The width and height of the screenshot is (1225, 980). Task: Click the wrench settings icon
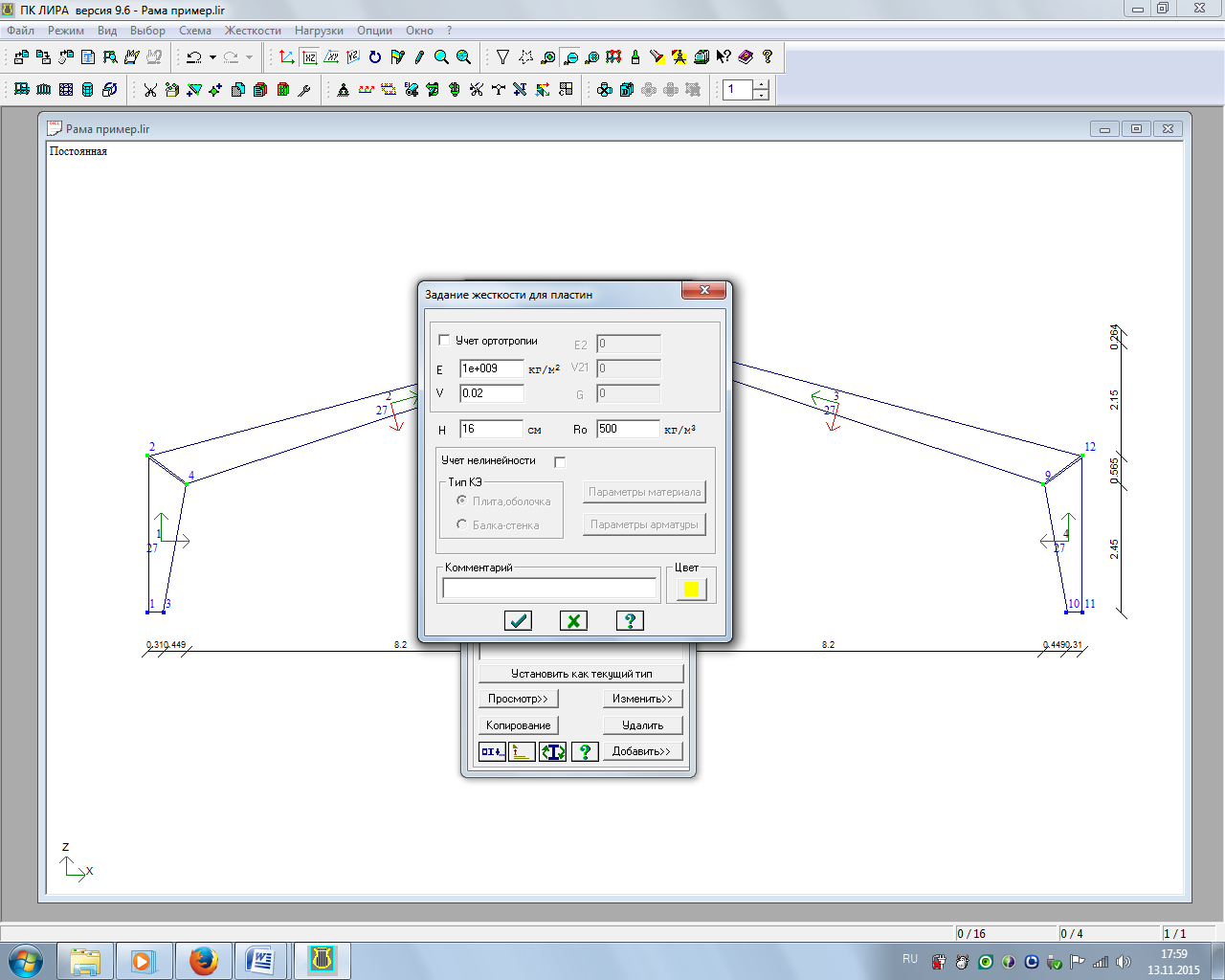coord(304,90)
